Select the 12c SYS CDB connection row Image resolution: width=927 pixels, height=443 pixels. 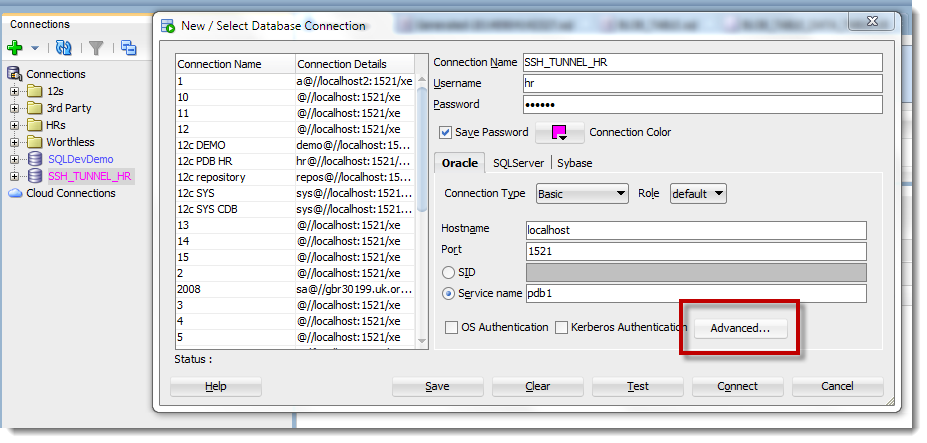(295, 209)
